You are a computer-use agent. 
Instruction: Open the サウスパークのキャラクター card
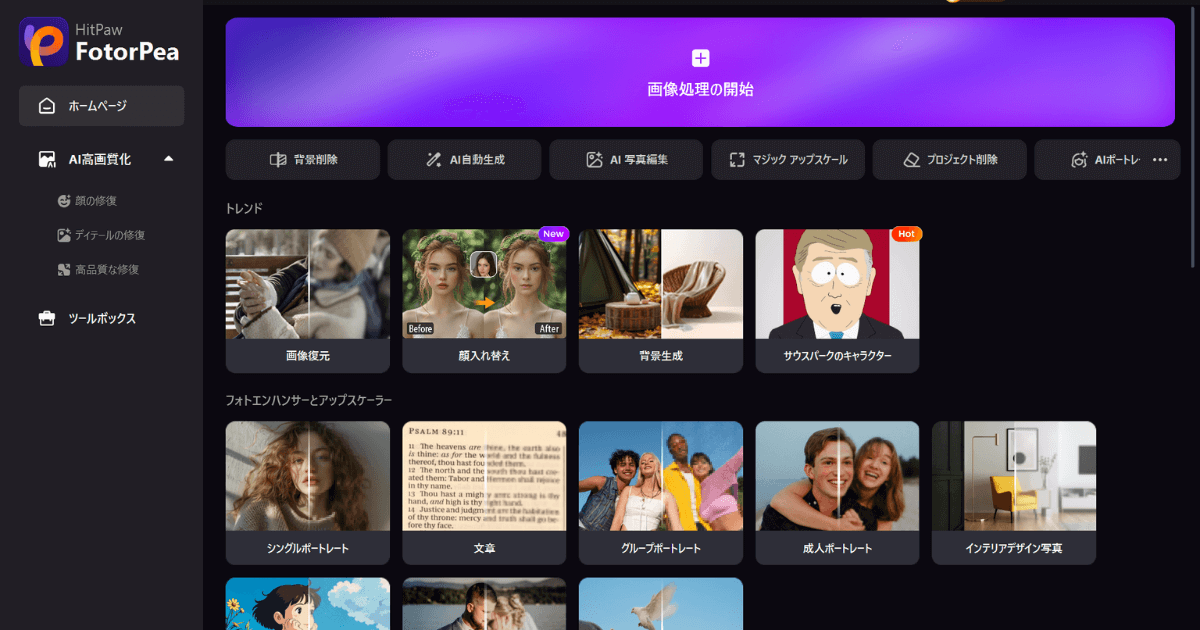click(837, 300)
